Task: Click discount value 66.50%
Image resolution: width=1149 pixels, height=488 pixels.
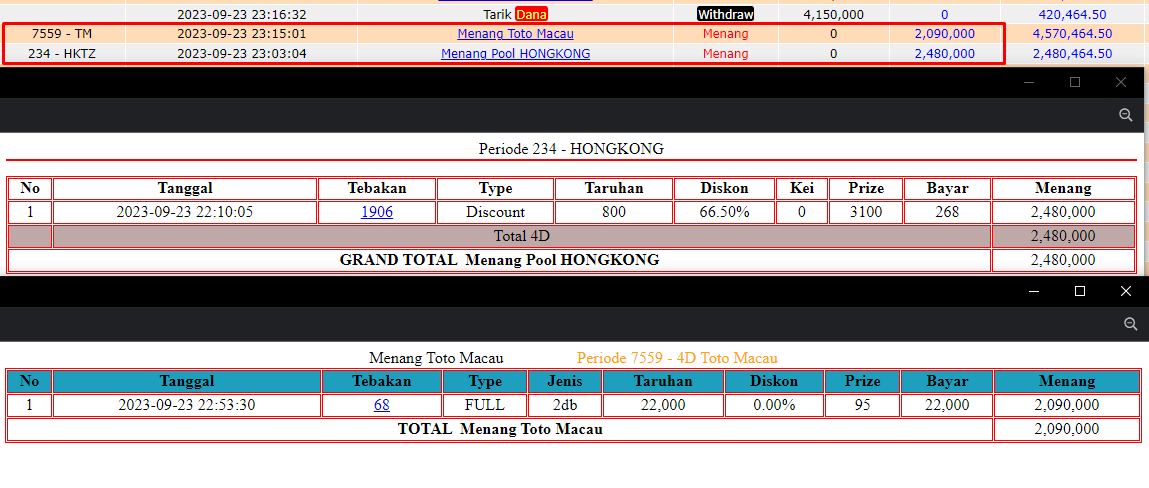Action: pyautogui.click(x=724, y=212)
